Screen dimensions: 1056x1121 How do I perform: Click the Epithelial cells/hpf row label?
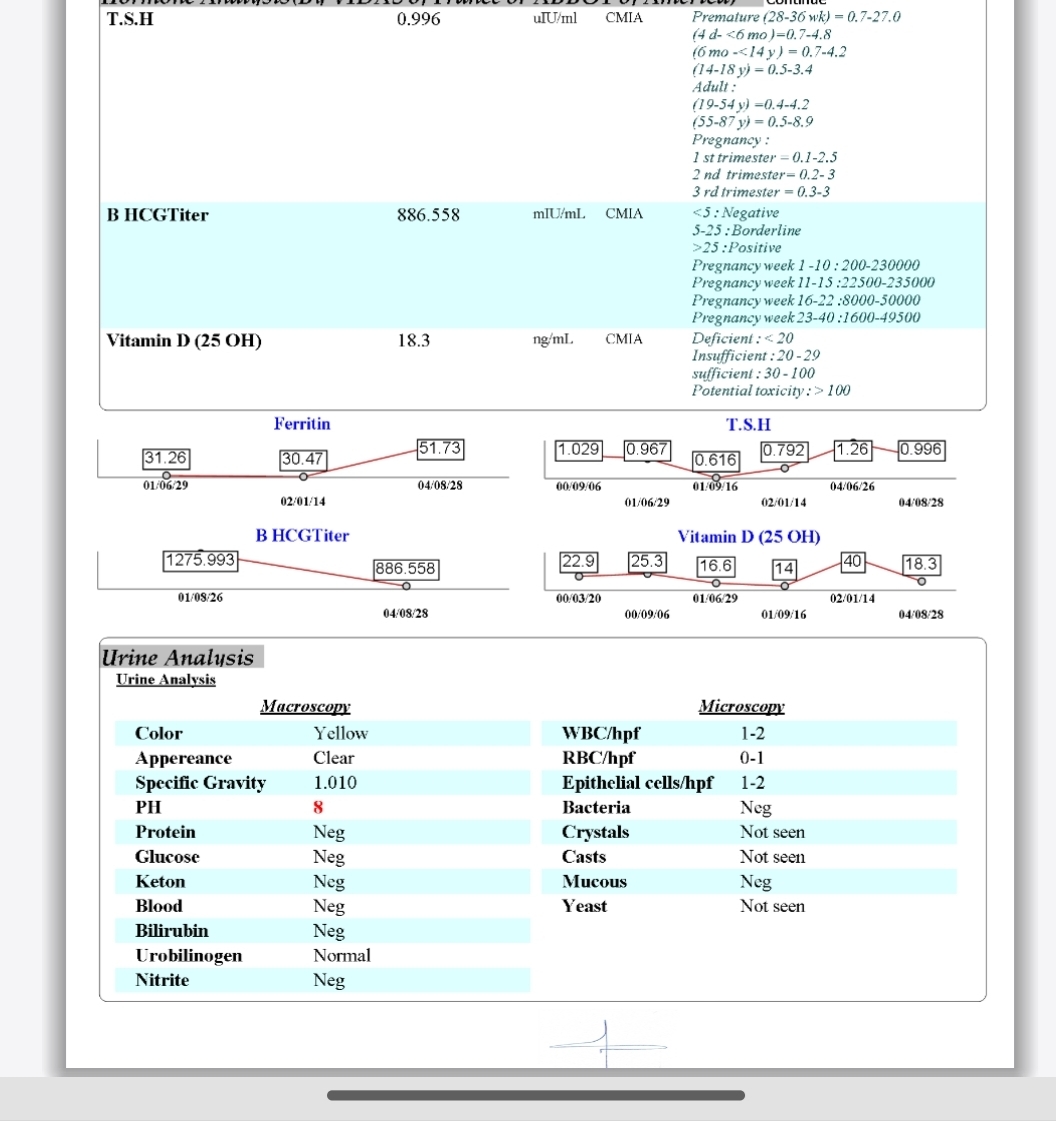[637, 783]
